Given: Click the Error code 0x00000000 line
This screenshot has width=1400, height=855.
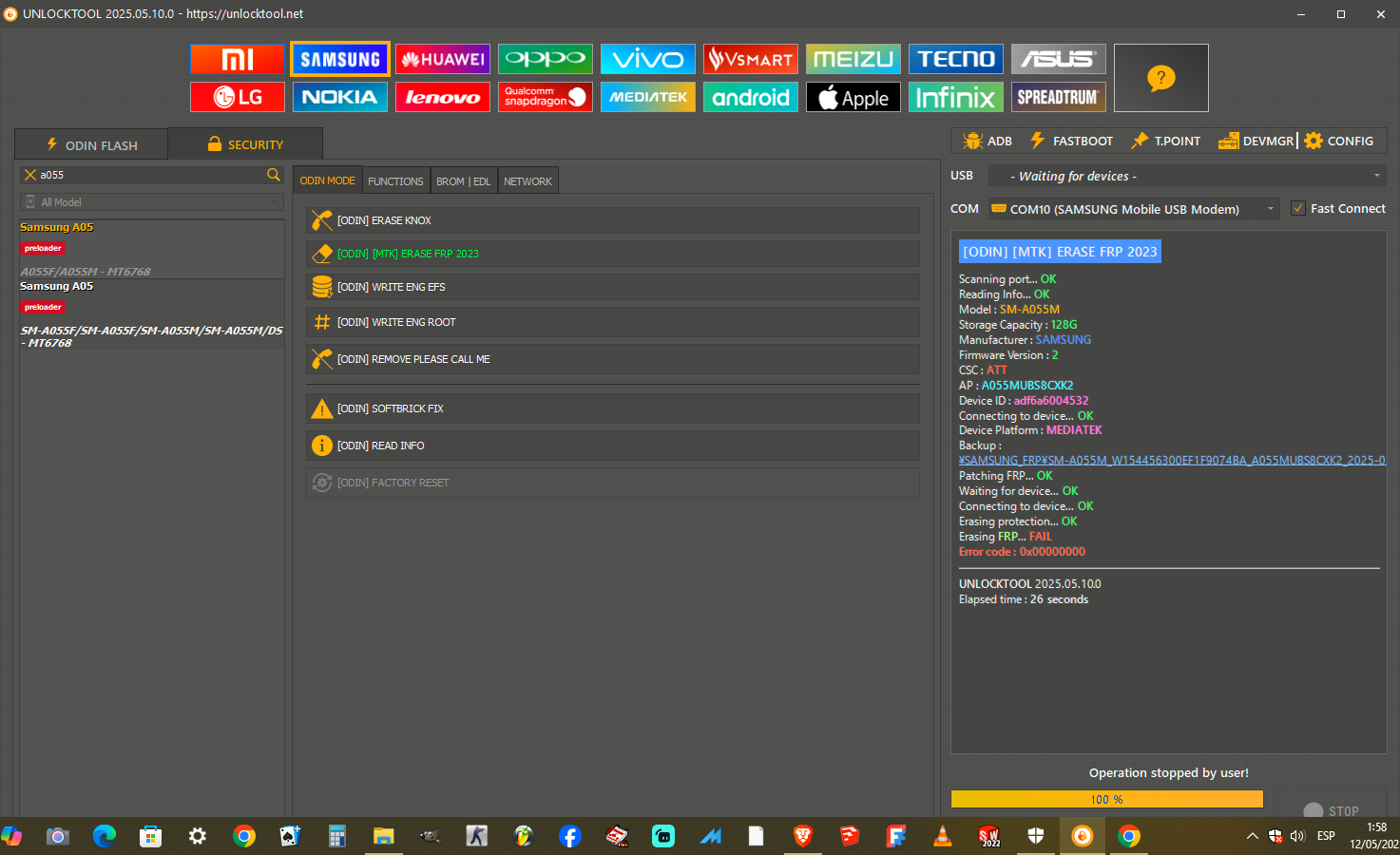Looking at the screenshot, I should [1022, 552].
